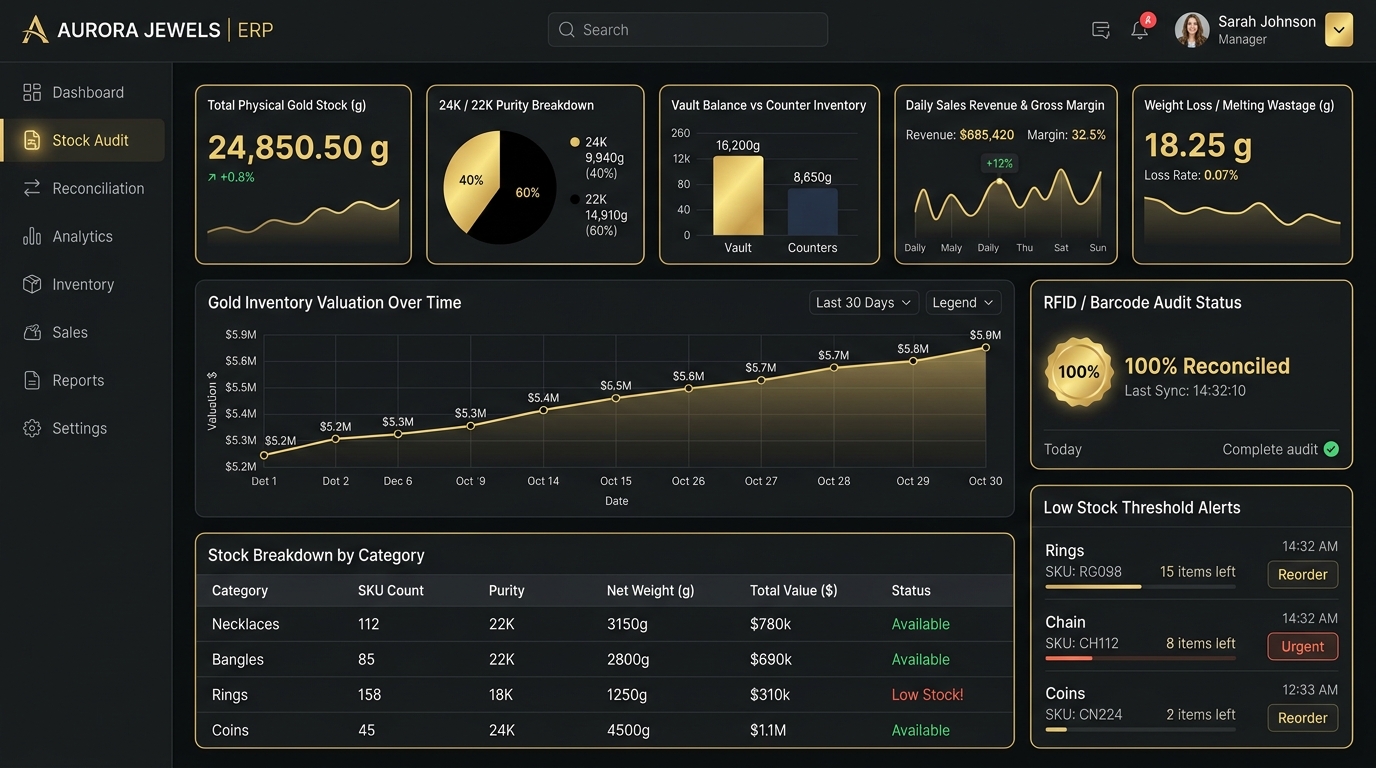Click the $685,420 revenue figure
This screenshot has height=768, width=1376.
[987, 135]
